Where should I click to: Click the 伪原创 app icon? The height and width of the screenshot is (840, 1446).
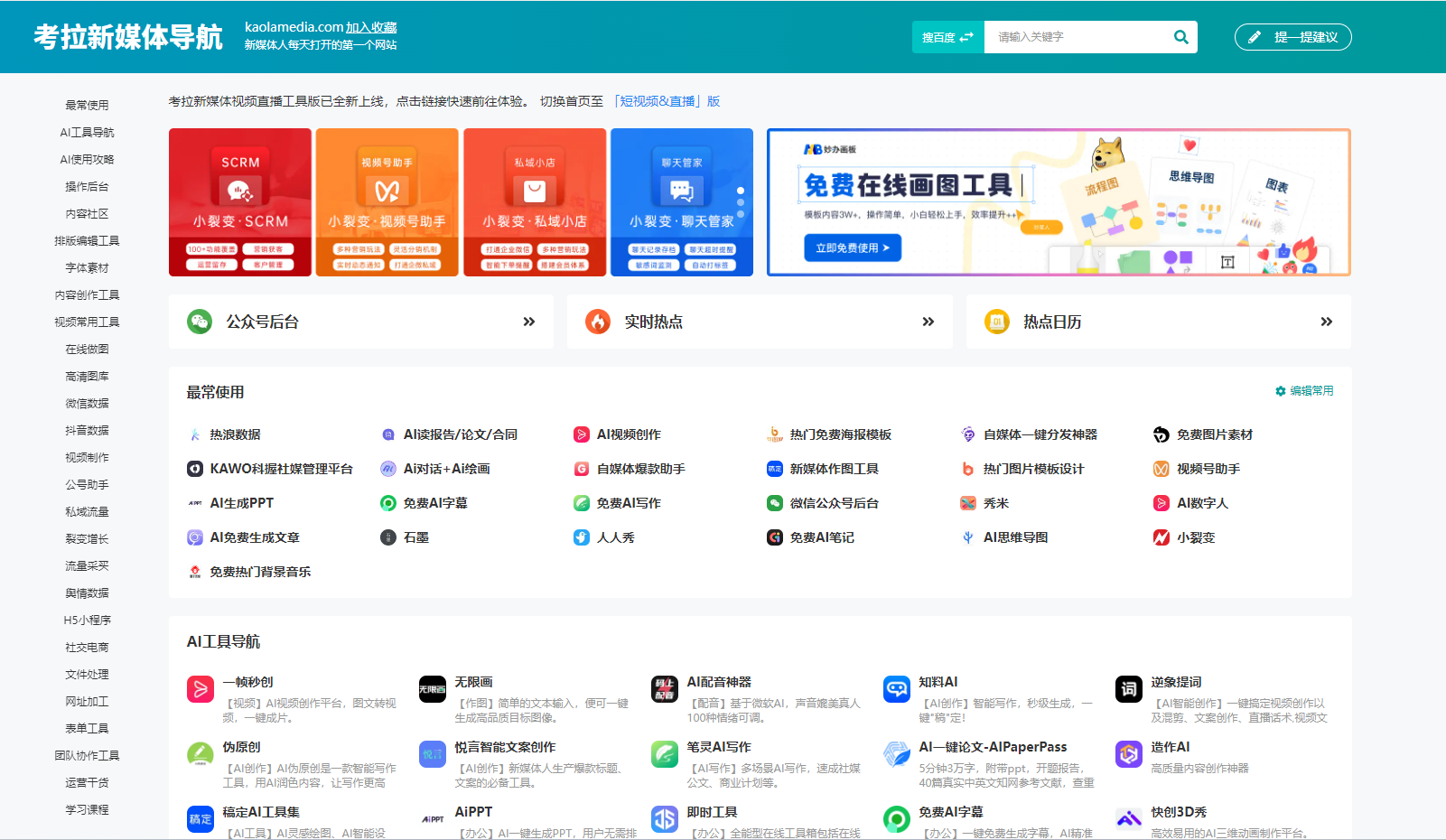coord(201,754)
